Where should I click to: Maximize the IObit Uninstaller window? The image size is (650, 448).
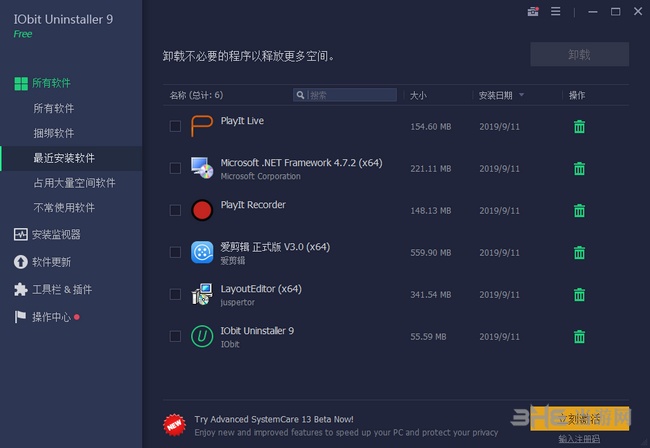click(616, 12)
